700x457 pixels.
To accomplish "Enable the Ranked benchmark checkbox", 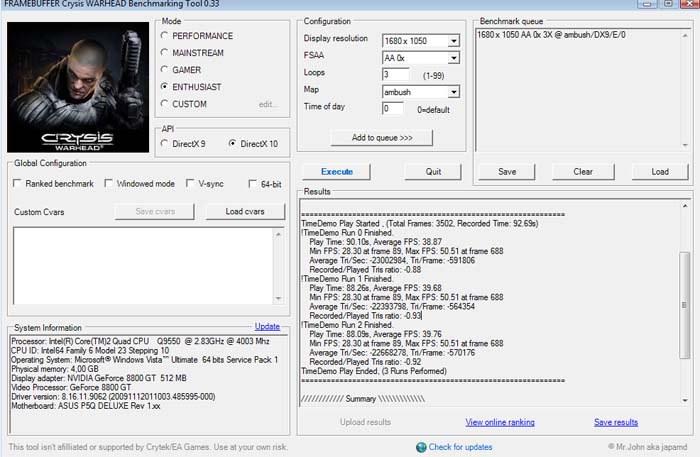I will click(17, 183).
